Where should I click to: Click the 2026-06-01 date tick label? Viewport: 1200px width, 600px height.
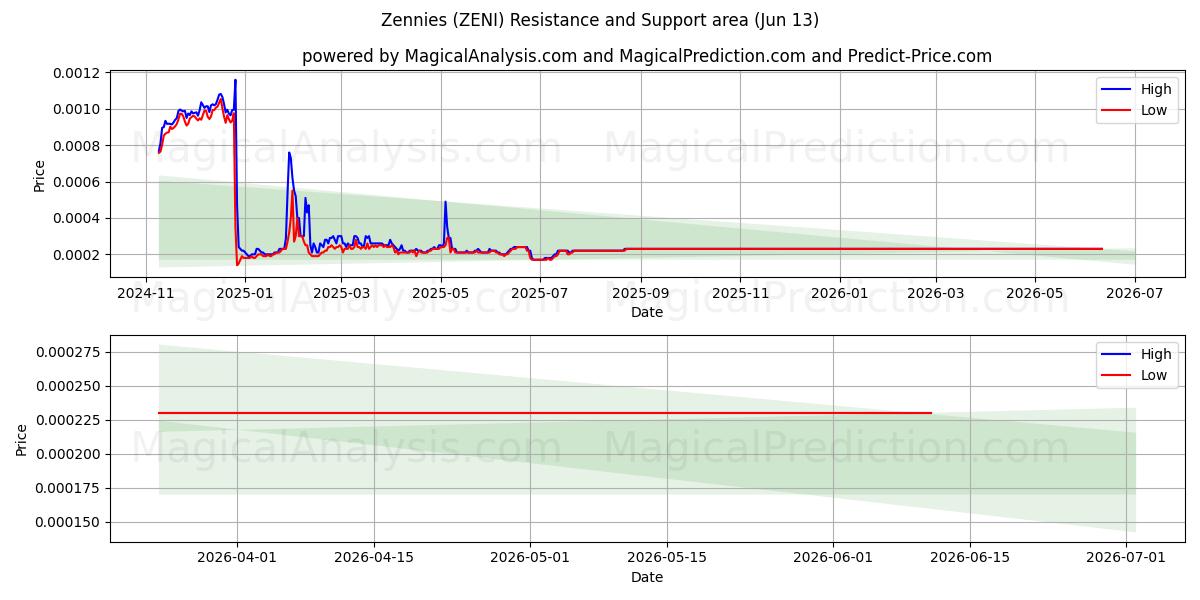pyautogui.click(x=833, y=558)
